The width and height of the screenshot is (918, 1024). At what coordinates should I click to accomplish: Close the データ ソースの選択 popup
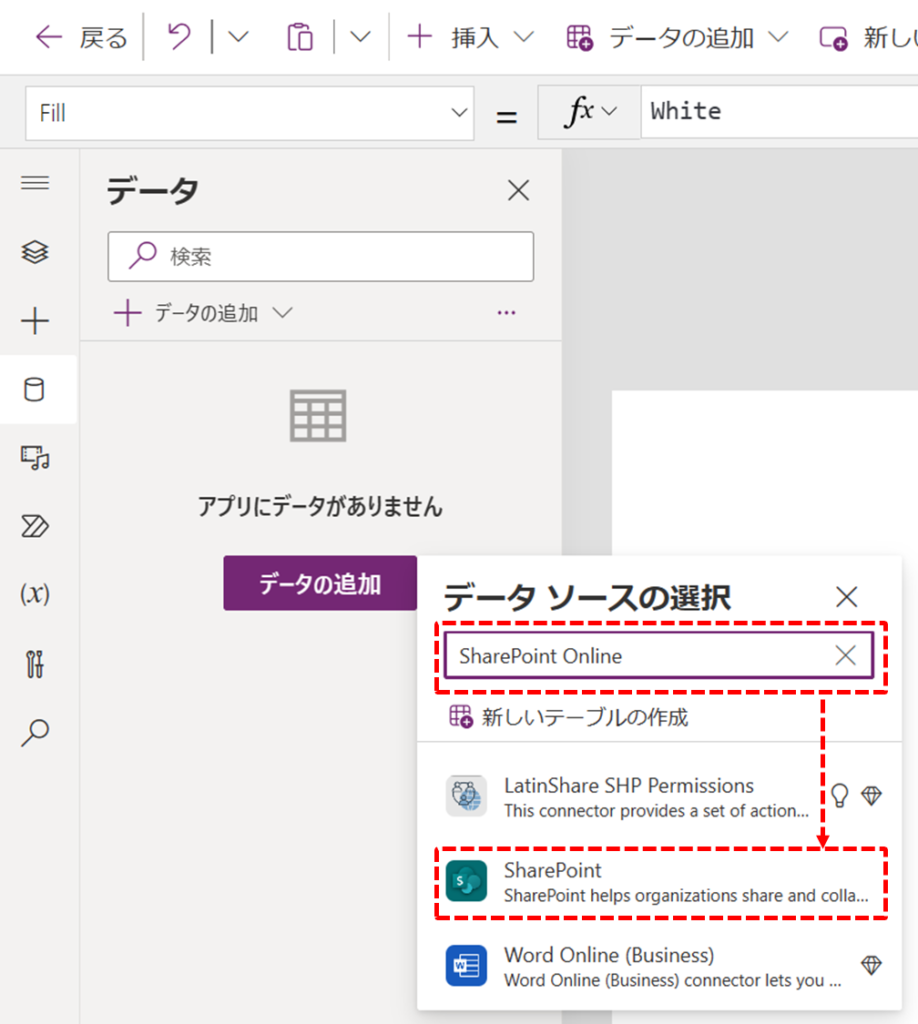click(x=847, y=597)
